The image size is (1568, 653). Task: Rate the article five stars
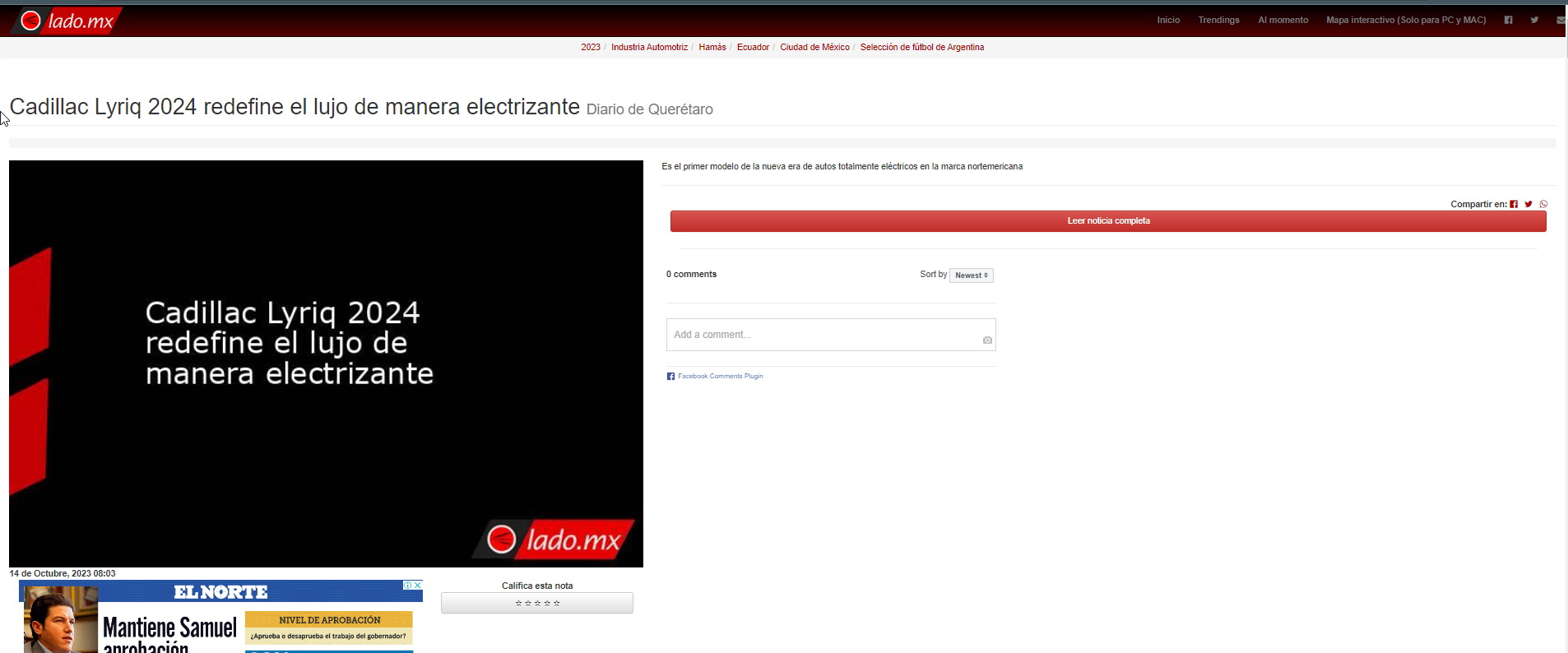(x=556, y=603)
